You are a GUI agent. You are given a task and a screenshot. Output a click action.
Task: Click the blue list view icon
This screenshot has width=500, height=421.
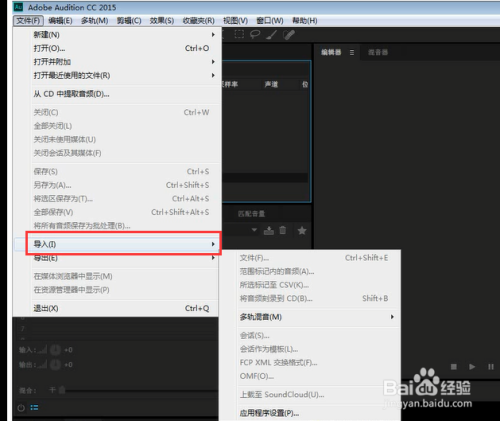coord(34,408)
